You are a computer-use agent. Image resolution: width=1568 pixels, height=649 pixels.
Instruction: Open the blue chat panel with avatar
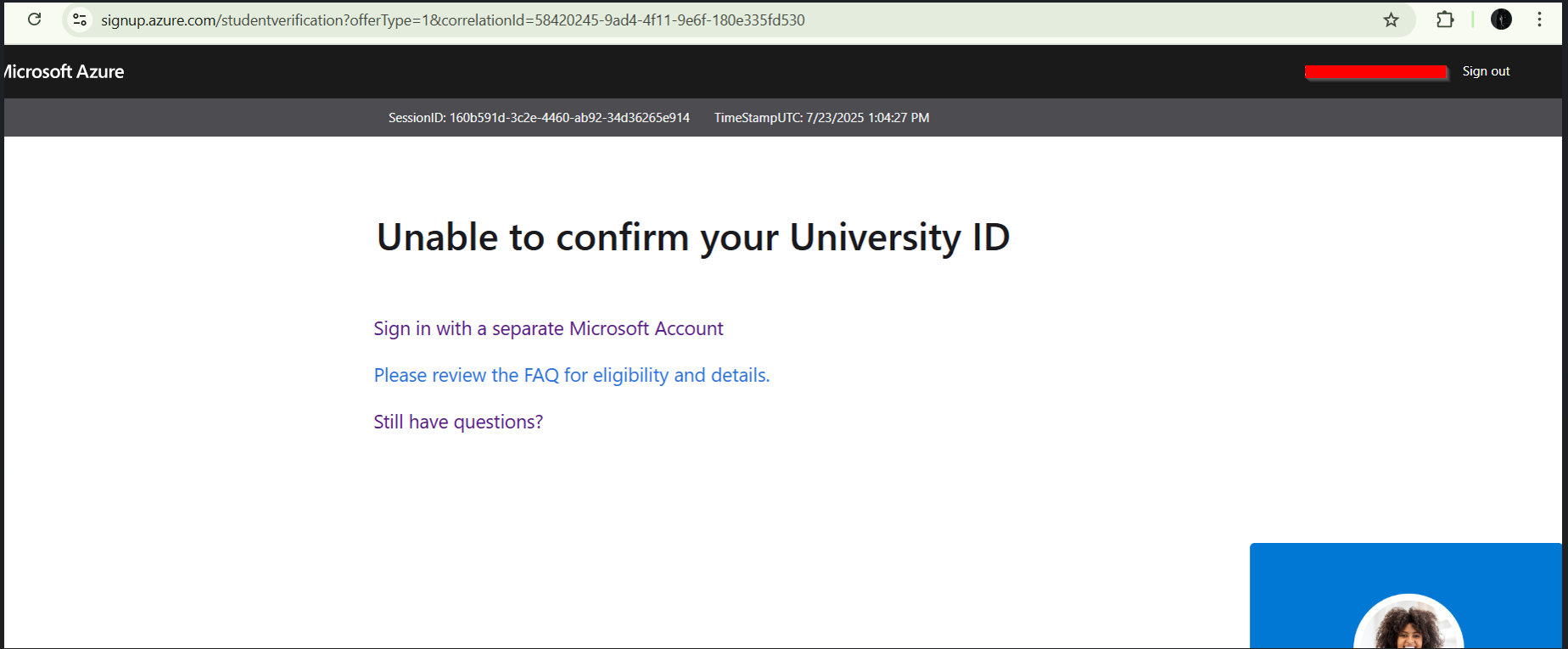click(x=1405, y=596)
